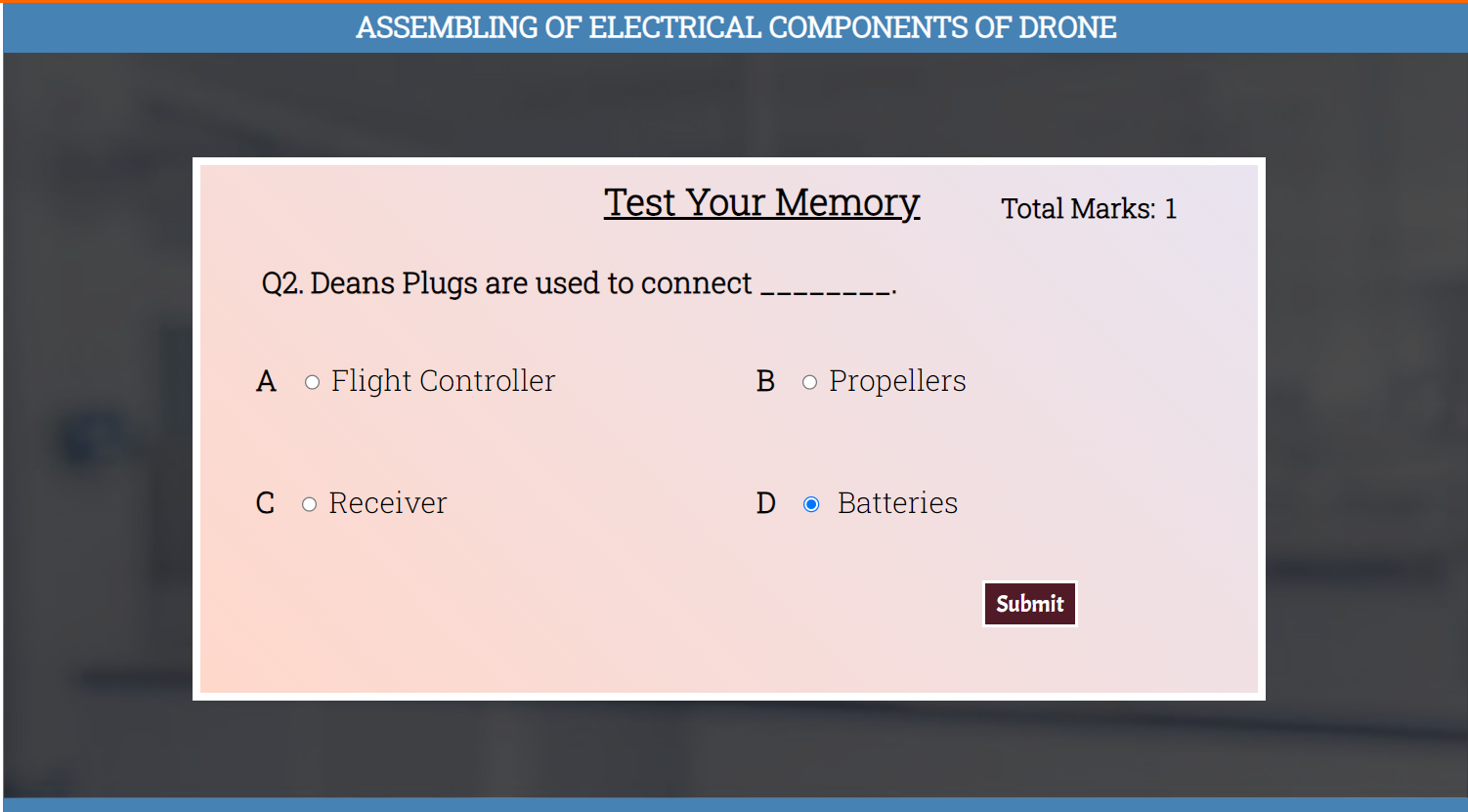Click the blue footer bar

(x=733, y=805)
